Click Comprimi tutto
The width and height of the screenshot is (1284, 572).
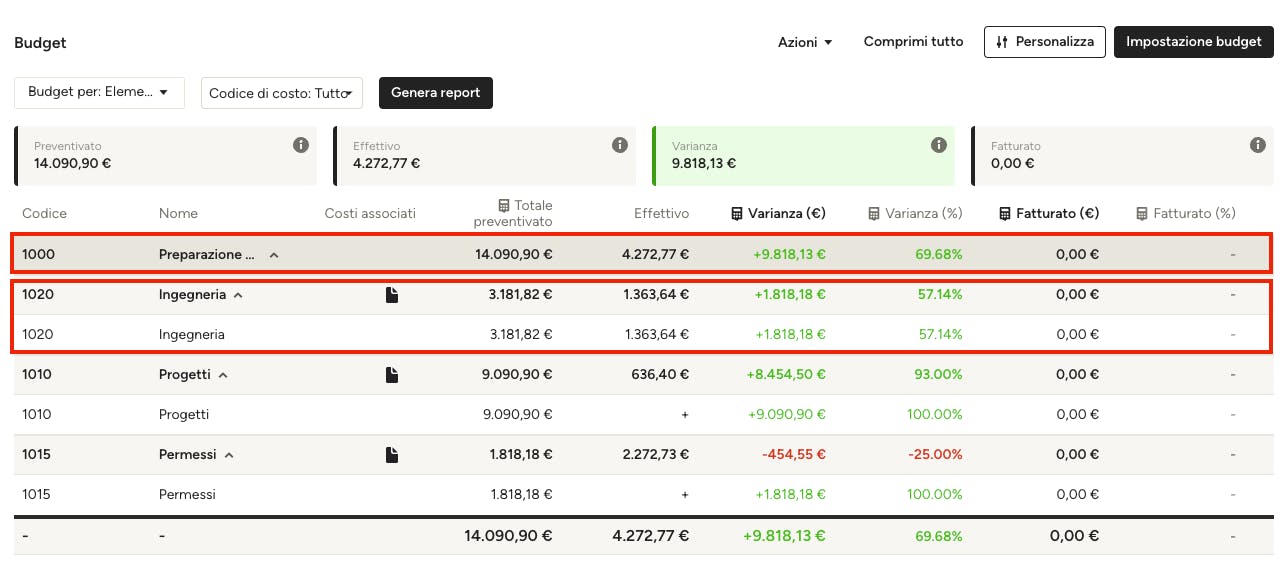pyautogui.click(x=914, y=42)
